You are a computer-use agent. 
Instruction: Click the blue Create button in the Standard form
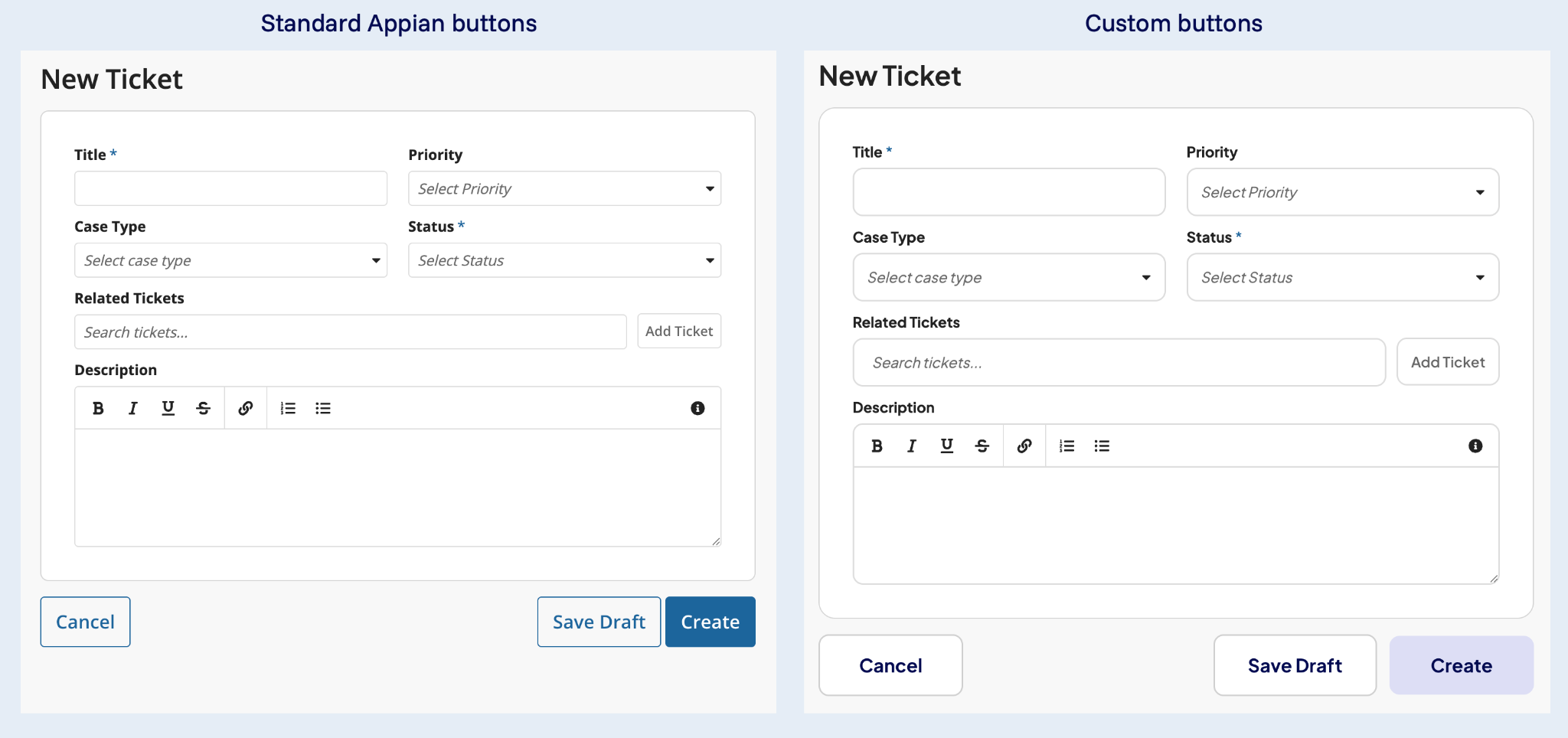(x=710, y=622)
